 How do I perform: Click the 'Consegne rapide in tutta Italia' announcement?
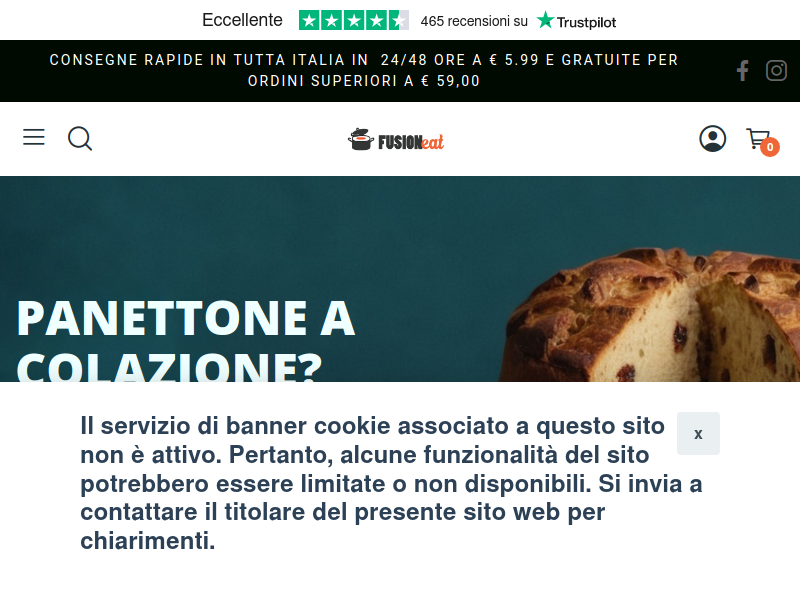pyautogui.click(x=364, y=70)
